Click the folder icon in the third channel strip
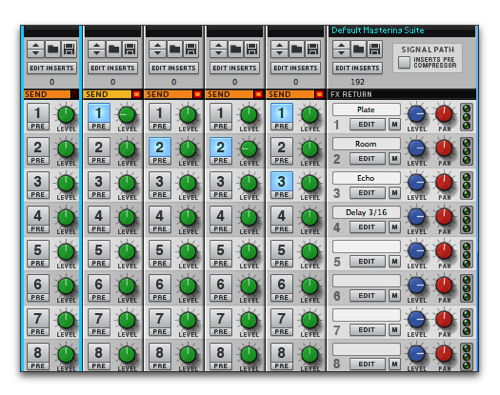 coord(175,49)
